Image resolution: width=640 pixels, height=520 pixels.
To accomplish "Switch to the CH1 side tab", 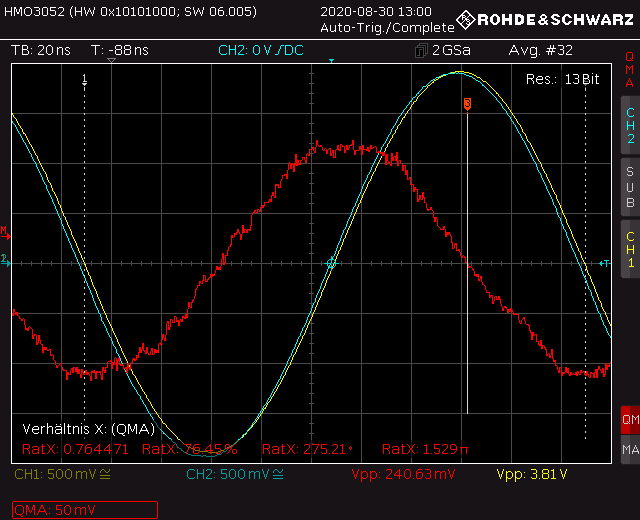I will click(629, 249).
